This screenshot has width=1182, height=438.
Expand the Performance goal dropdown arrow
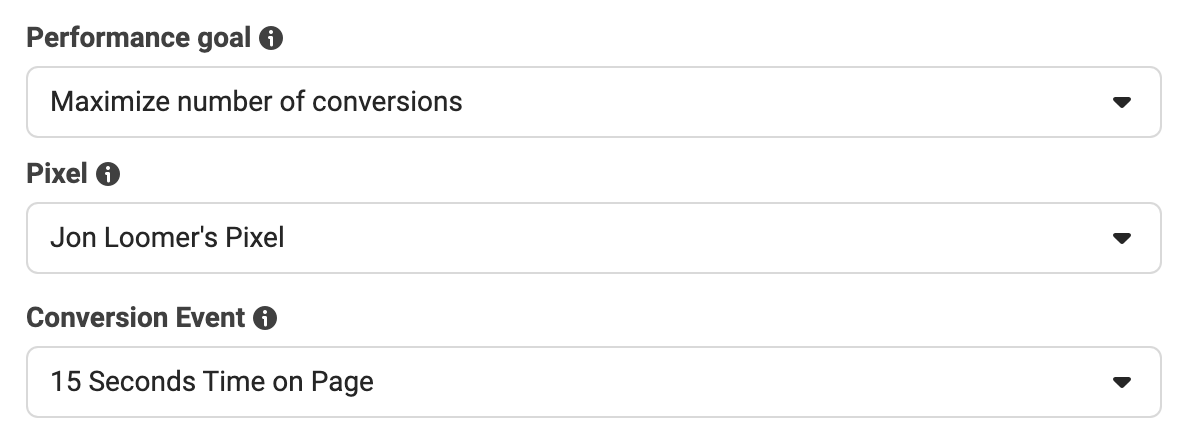coord(1122,103)
